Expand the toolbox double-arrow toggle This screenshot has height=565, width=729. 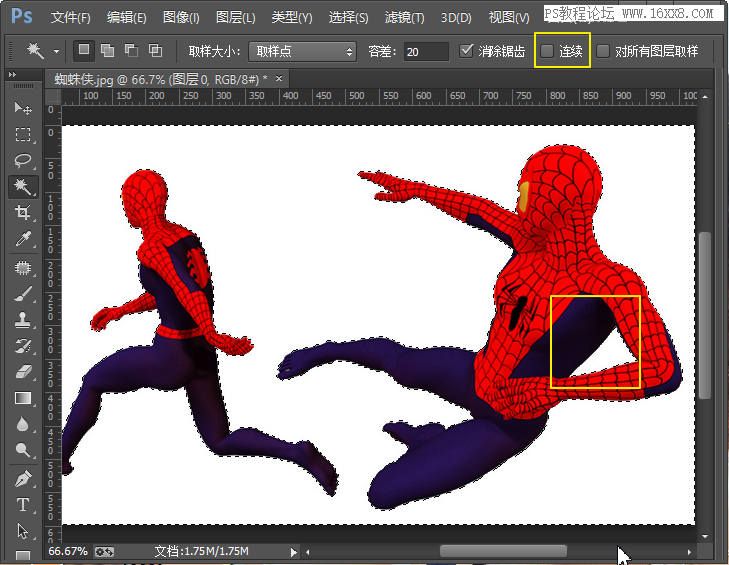point(13,74)
